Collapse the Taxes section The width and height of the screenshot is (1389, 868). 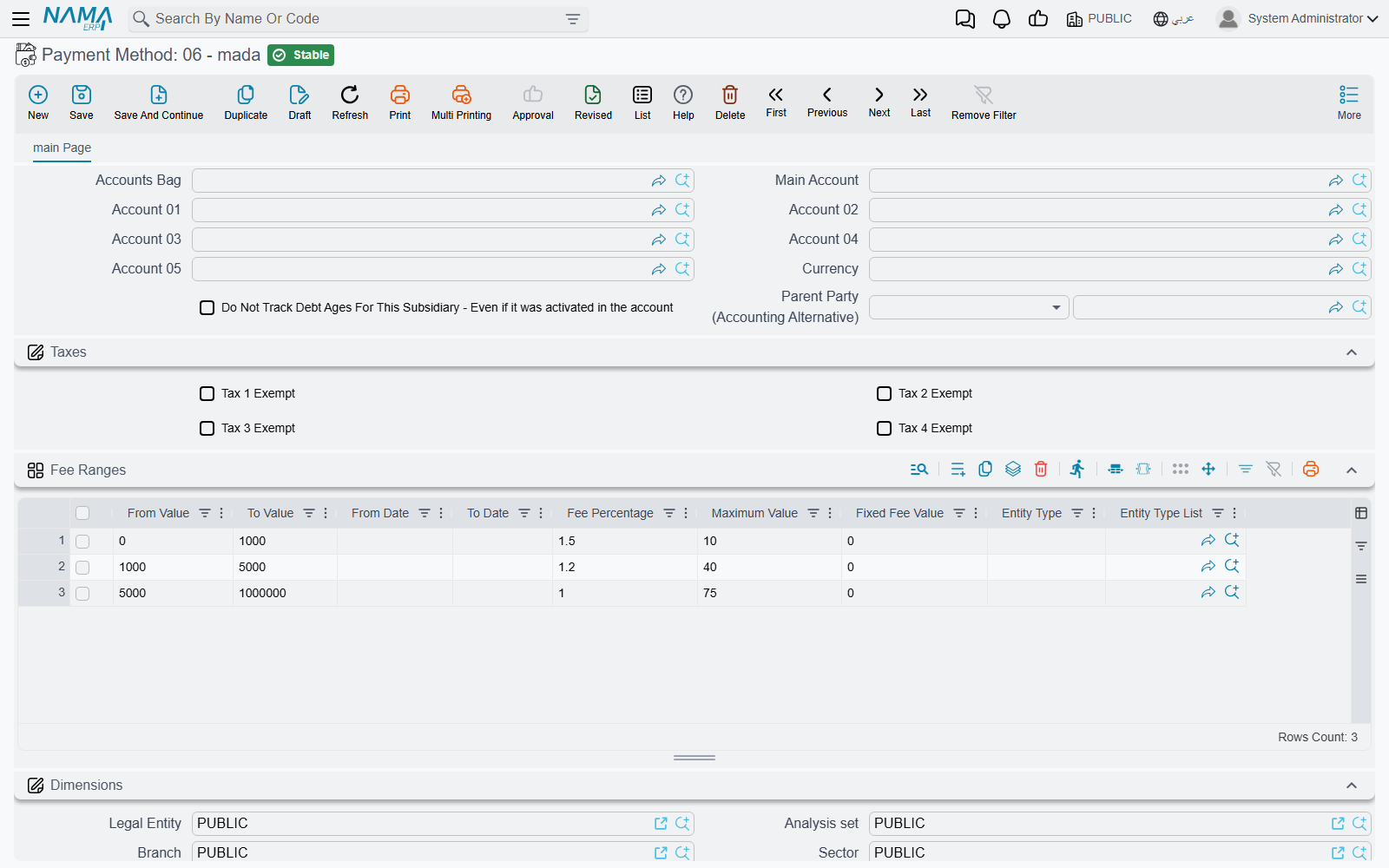(x=1352, y=352)
